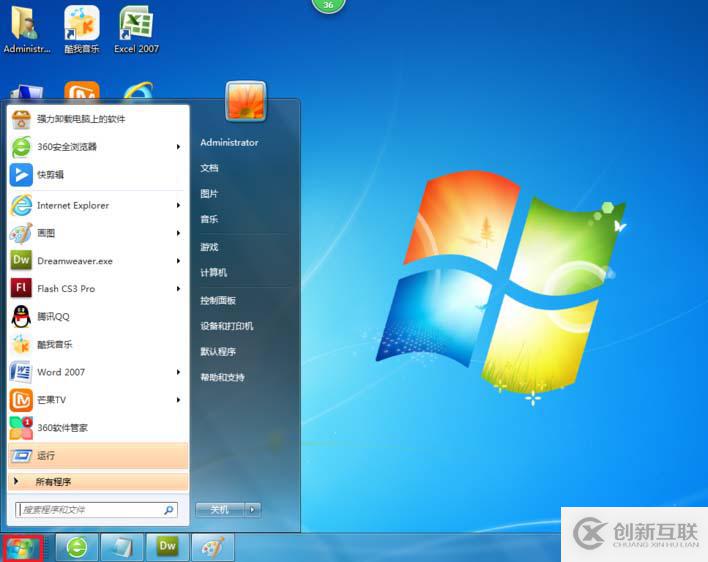
Task: Open 酷我音乐 in the Start menu list
Action: coord(98,344)
